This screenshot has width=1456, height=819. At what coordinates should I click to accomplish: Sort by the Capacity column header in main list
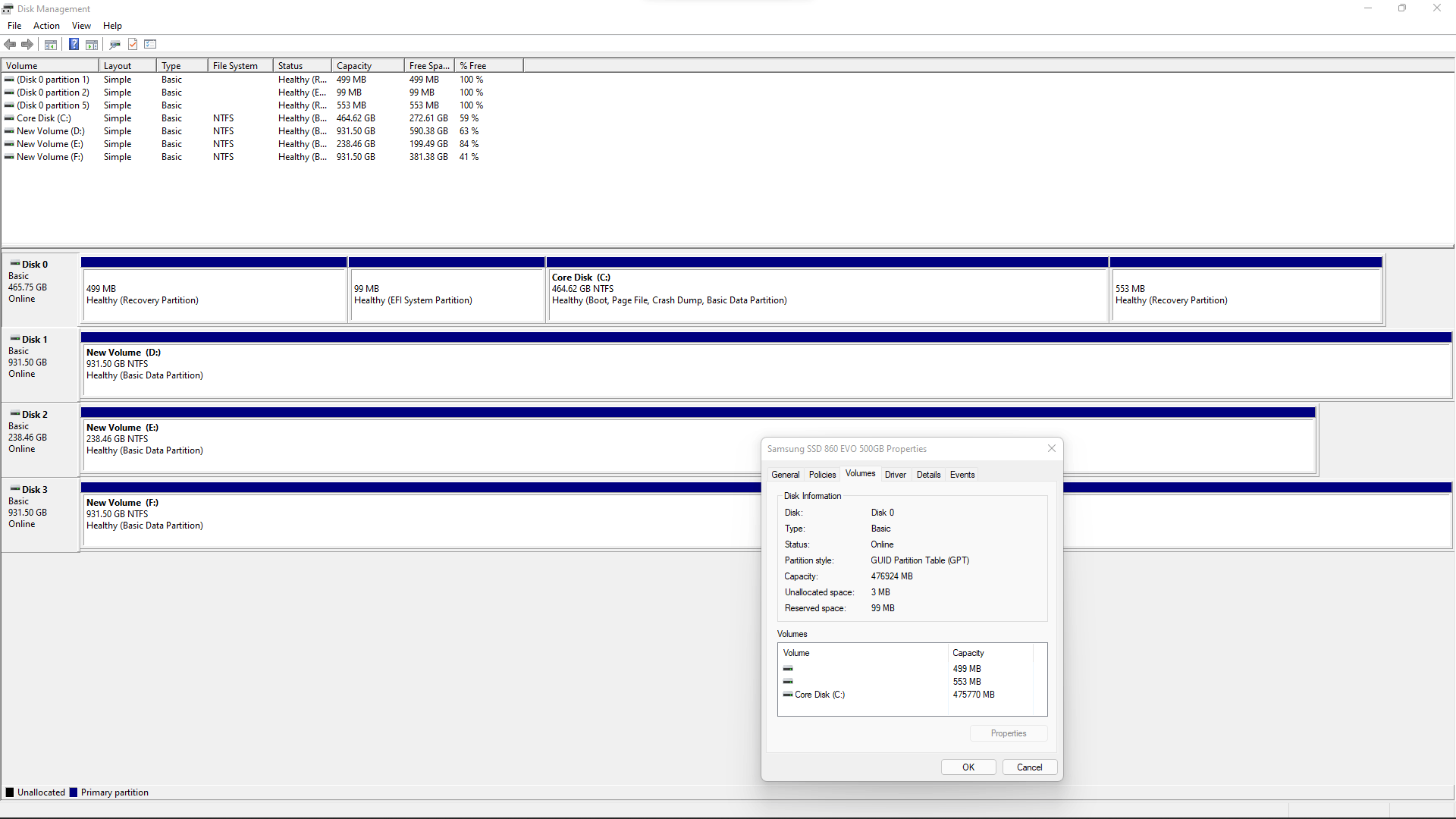click(x=368, y=66)
